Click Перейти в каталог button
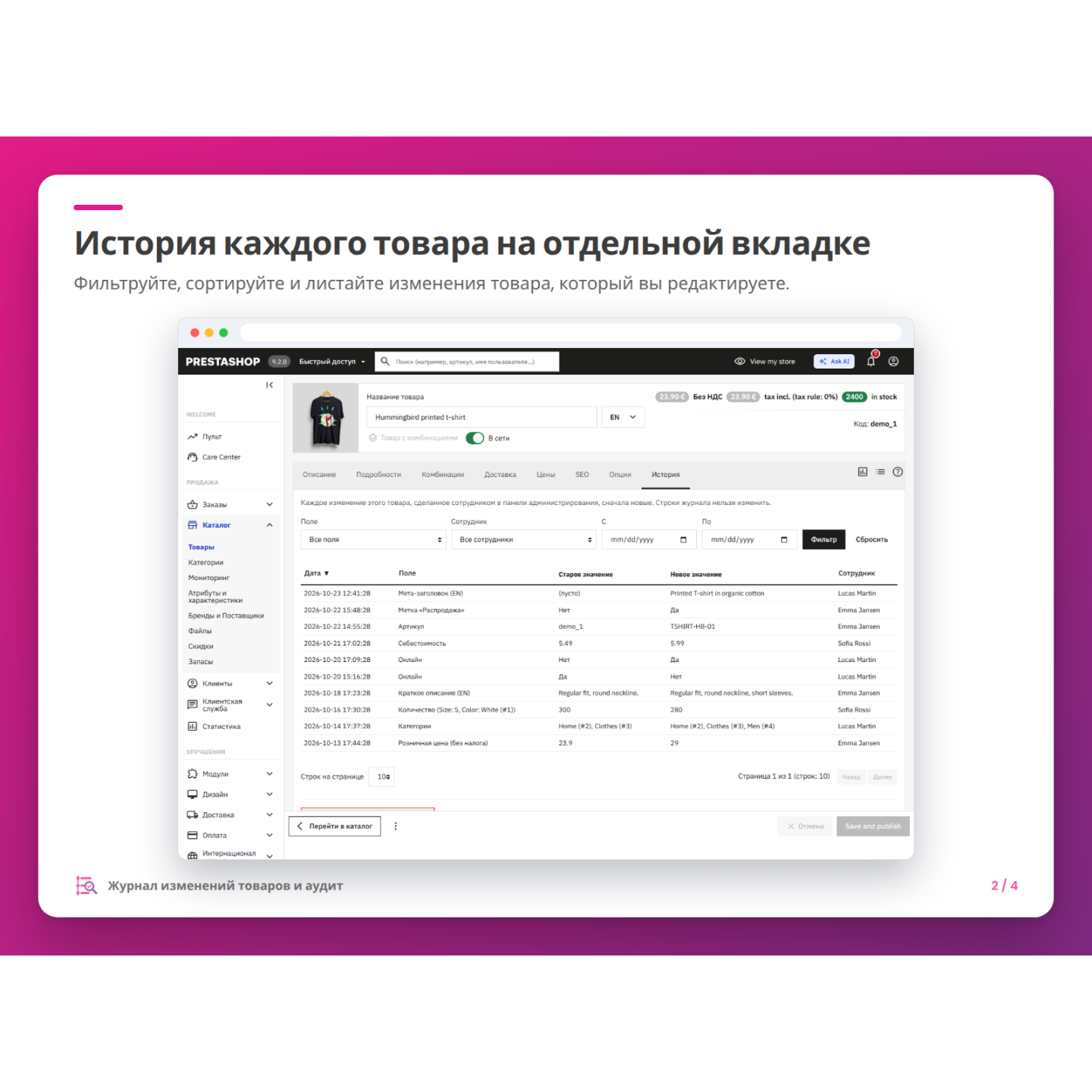 coord(334,826)
